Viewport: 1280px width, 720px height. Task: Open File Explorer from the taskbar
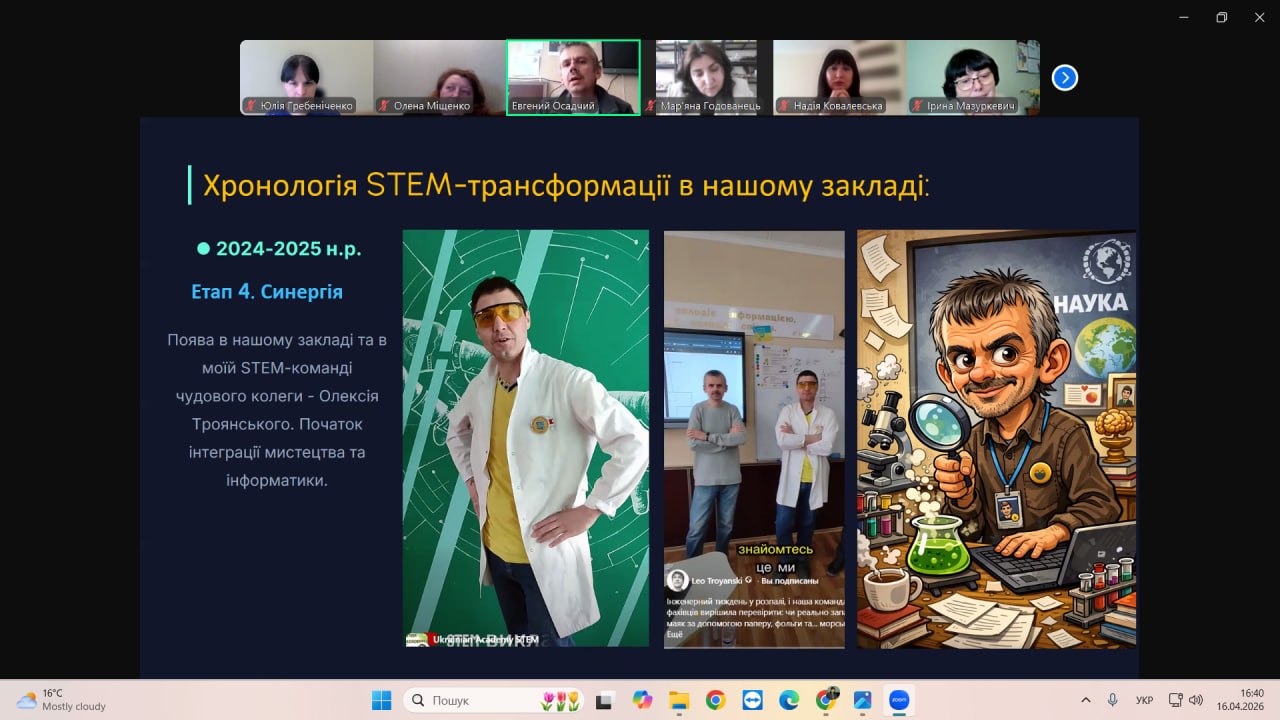coord(679,700)
